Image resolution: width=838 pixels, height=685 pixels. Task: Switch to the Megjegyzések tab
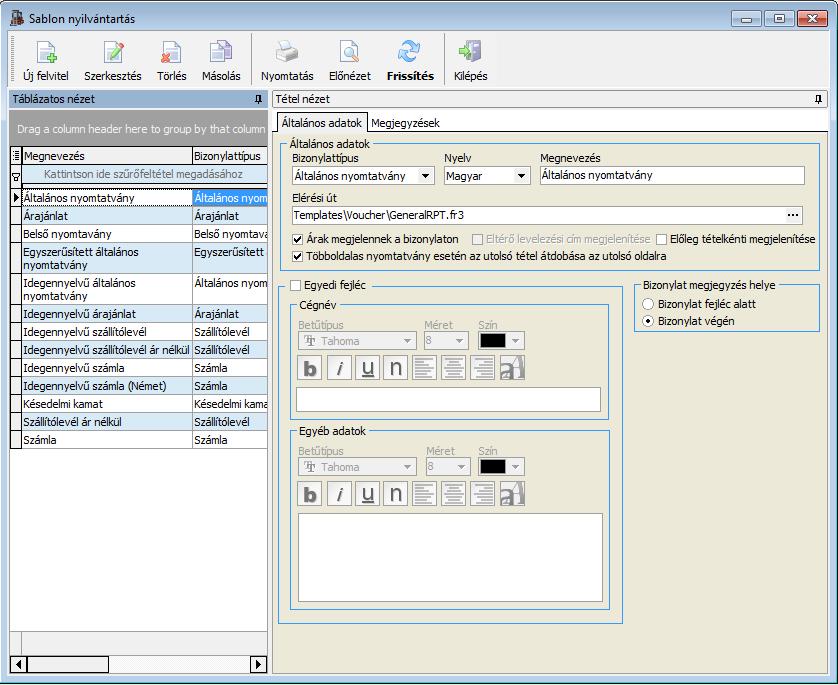point(405,123)
